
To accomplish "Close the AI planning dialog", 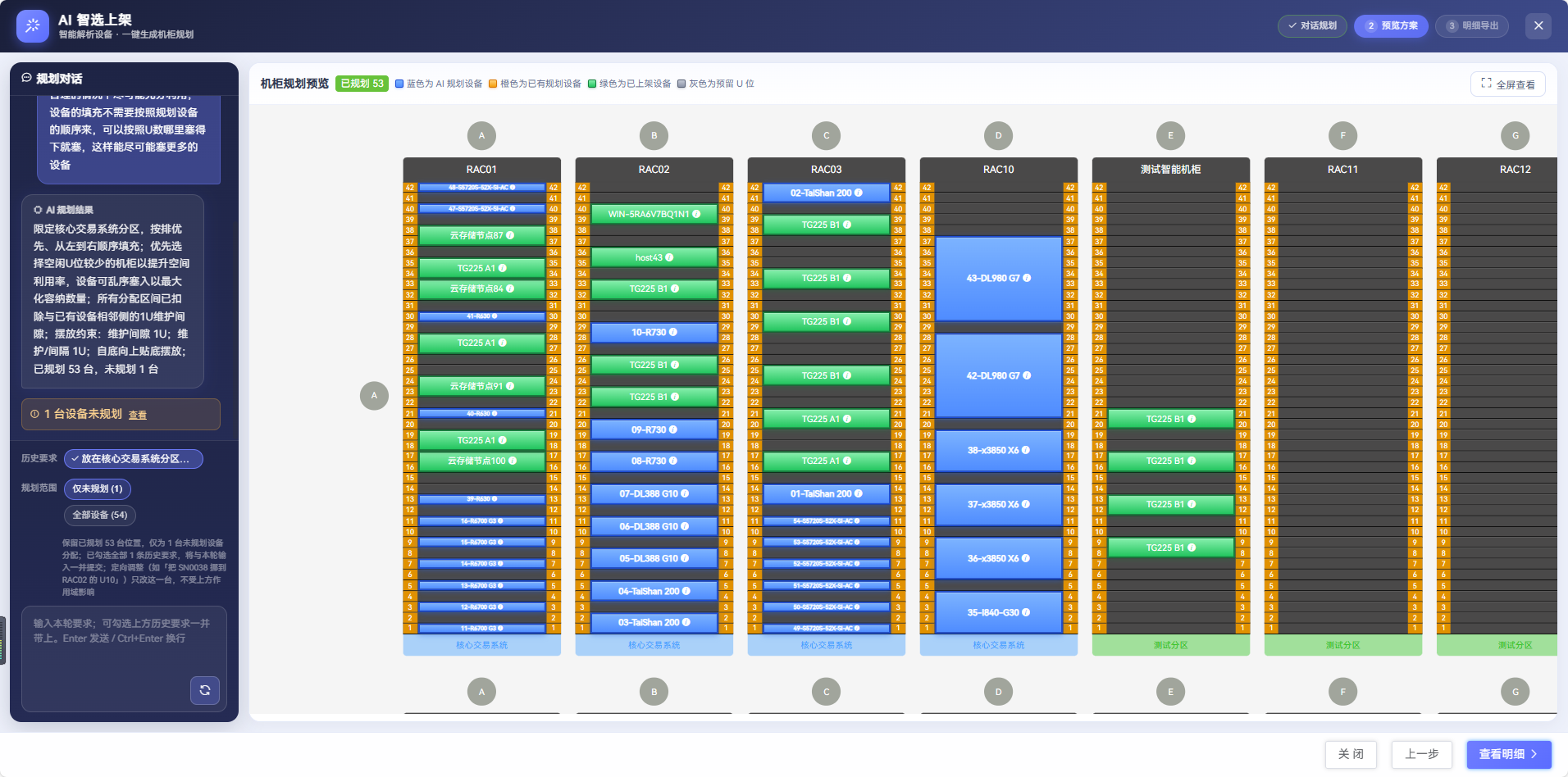I will click(x=1538, y=25).
